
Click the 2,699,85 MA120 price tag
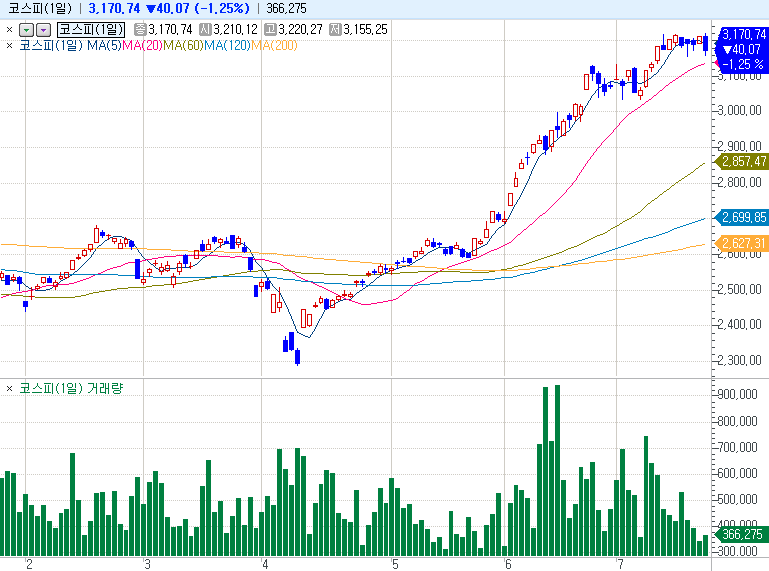coord(742,217)
